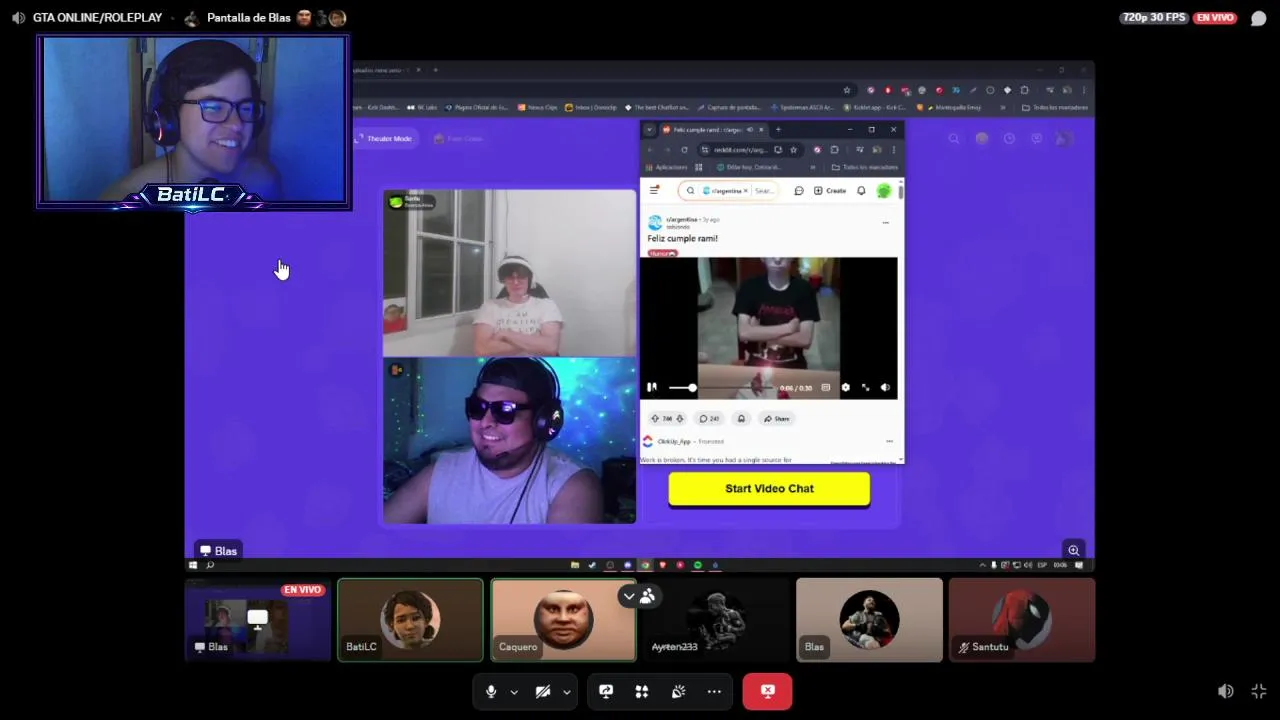Exit full screen with the collapse icon
The width and height of the screenshot is (1280, 720).
tap(1259, 691)
